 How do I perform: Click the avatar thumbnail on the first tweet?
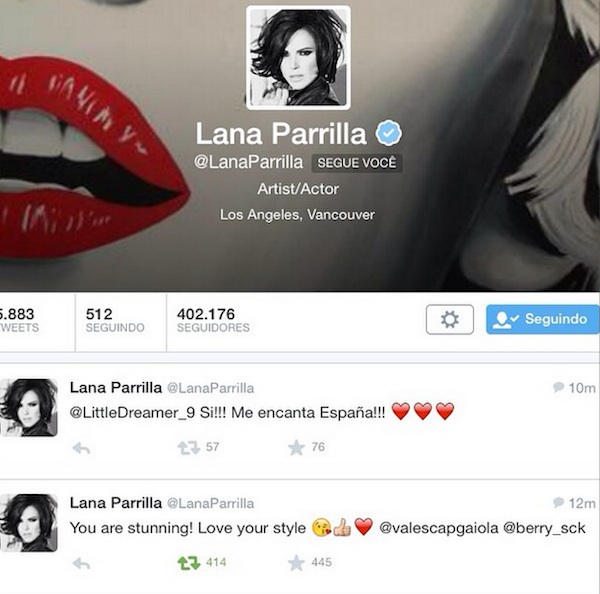(x=29, y=408)
